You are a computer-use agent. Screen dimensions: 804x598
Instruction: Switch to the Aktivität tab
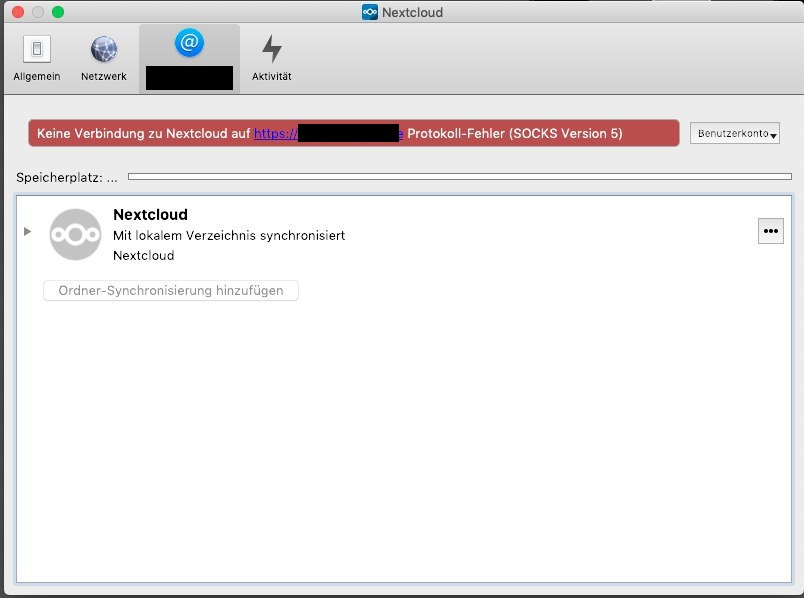click(271, 55)
